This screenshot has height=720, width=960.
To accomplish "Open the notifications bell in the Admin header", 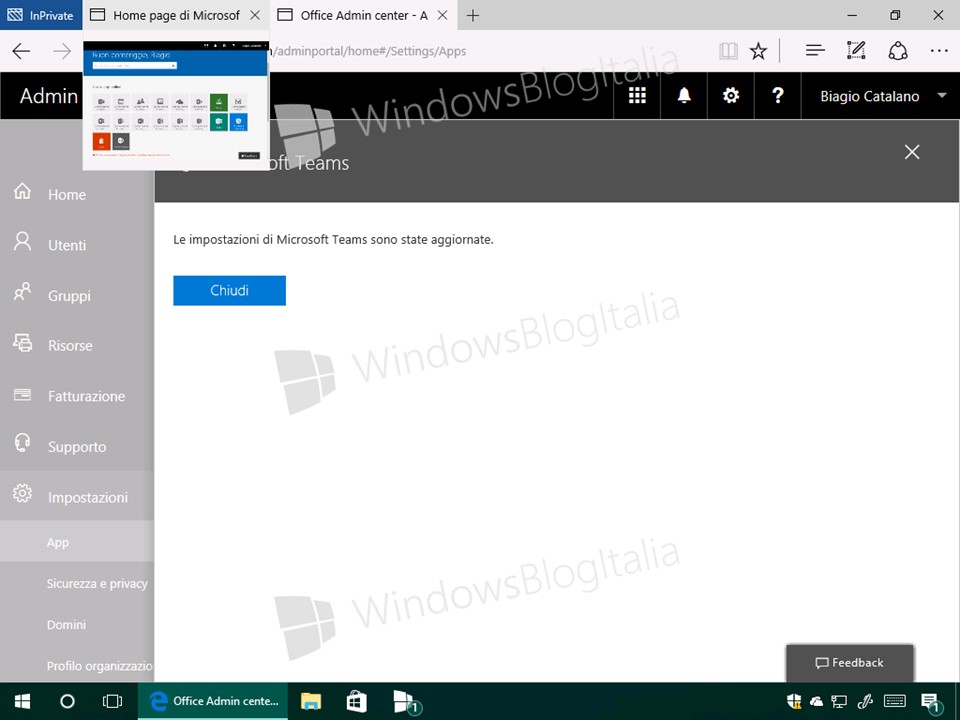I will click(x=684, y=96).
